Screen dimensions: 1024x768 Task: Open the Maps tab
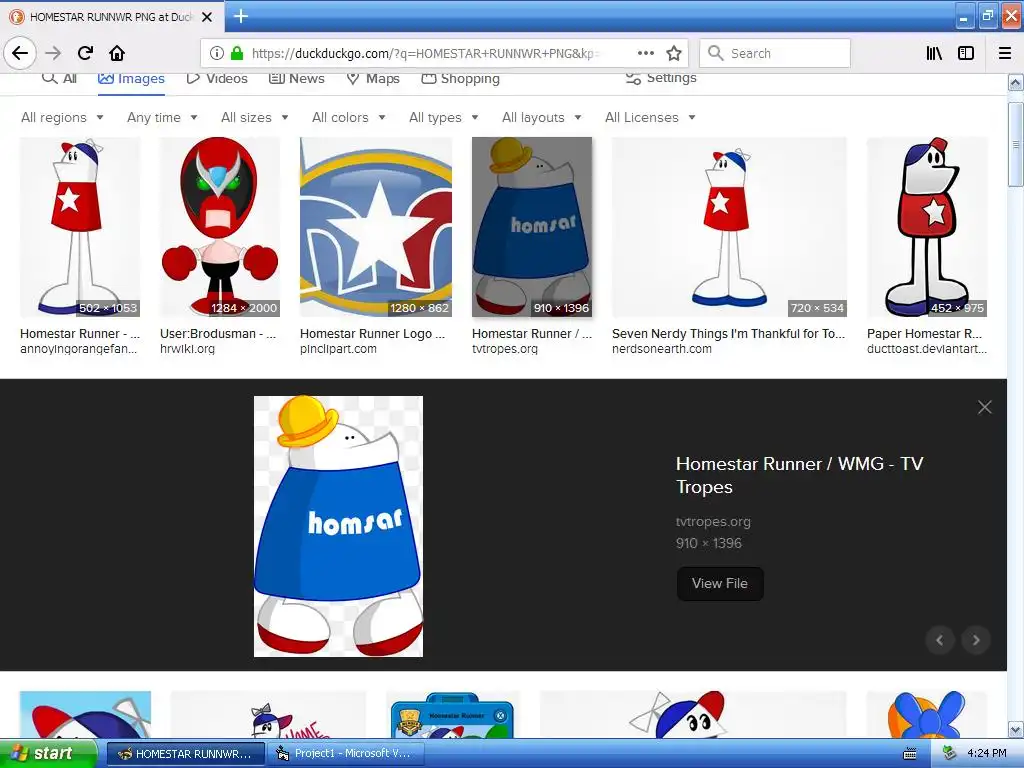pos(373,78)
